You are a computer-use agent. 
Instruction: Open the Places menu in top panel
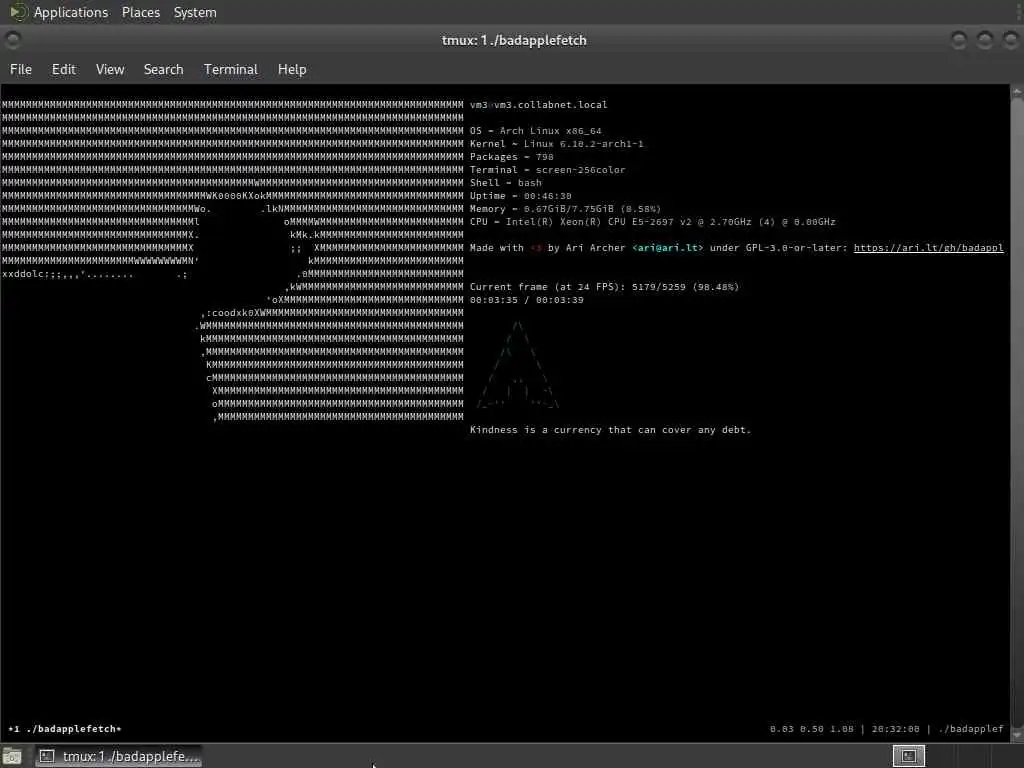click(x=140, y=12)
